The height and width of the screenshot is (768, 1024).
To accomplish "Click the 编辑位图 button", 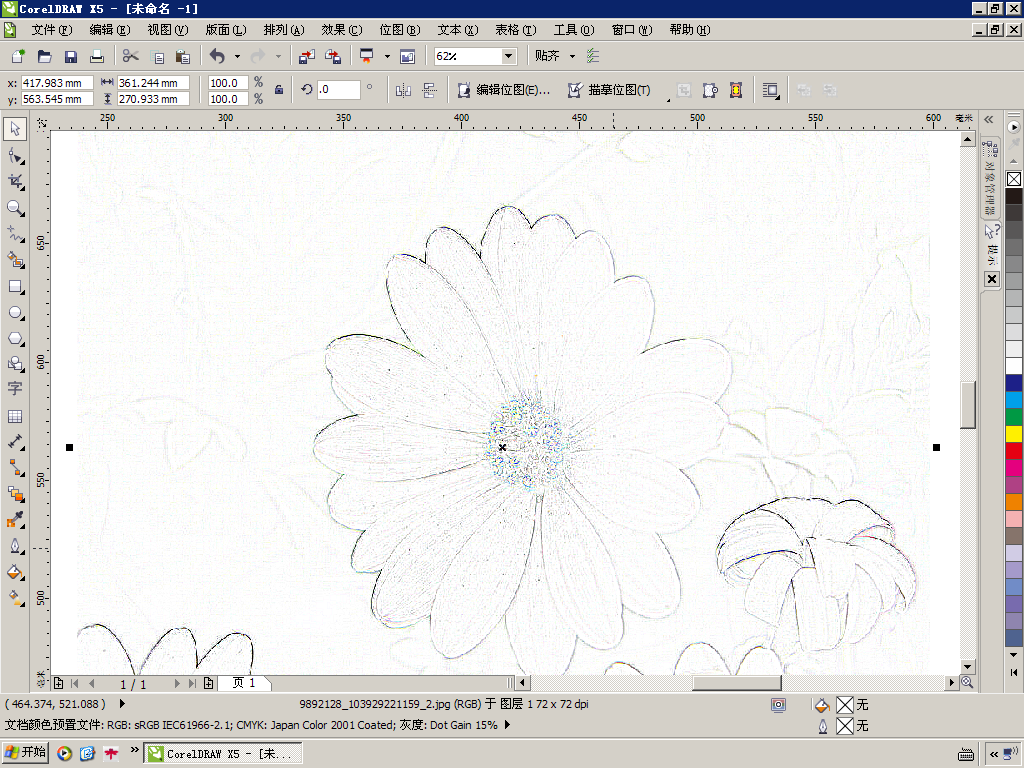I will tap(504, 90).
